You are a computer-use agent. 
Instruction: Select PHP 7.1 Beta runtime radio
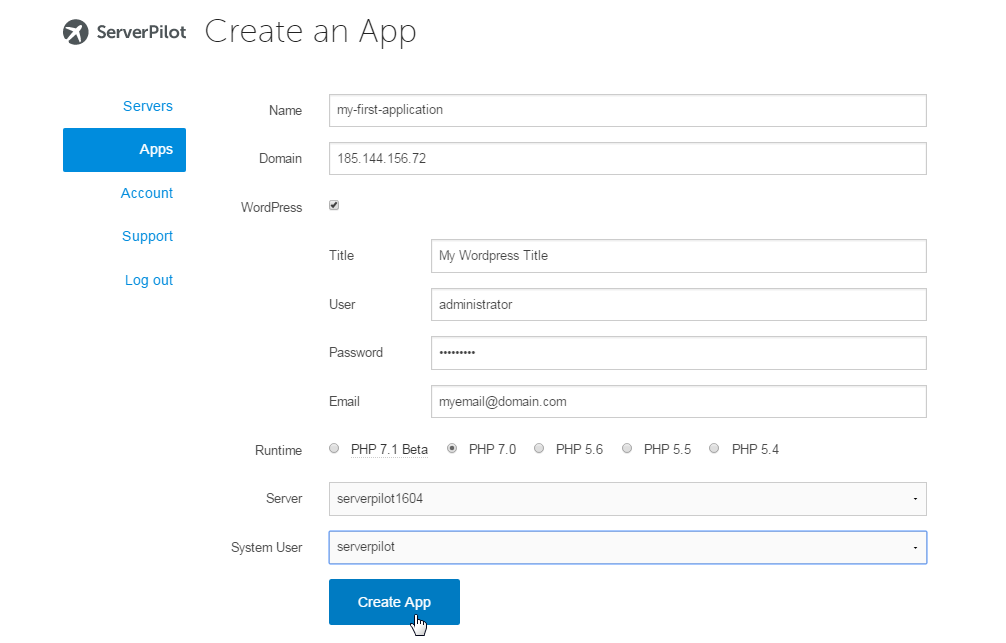point(334,449)
